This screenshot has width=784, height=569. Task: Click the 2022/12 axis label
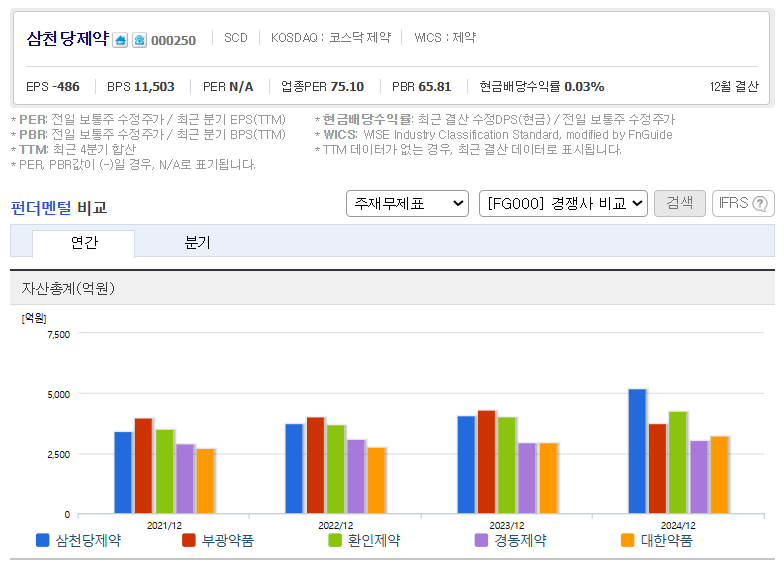(x=336, y=526)
